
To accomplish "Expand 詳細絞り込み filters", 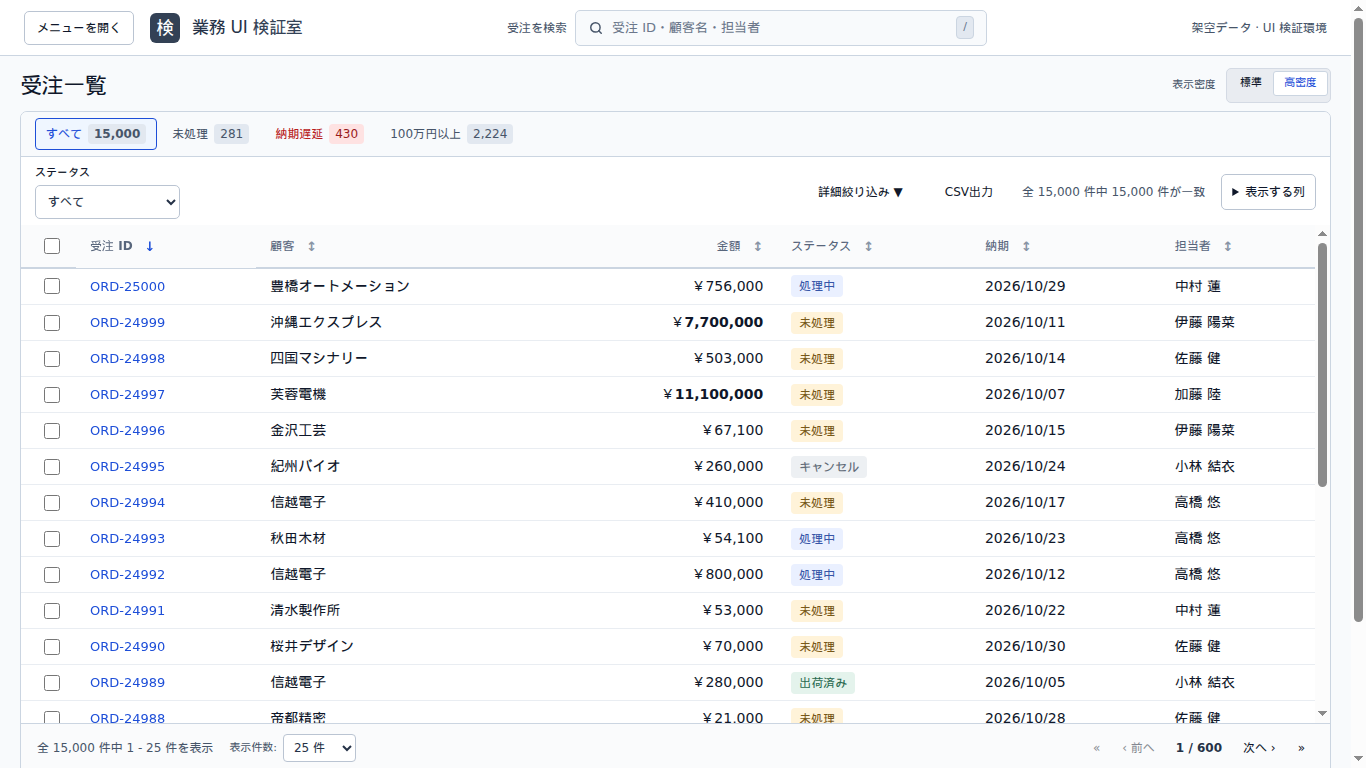I will tap(861, 192).
